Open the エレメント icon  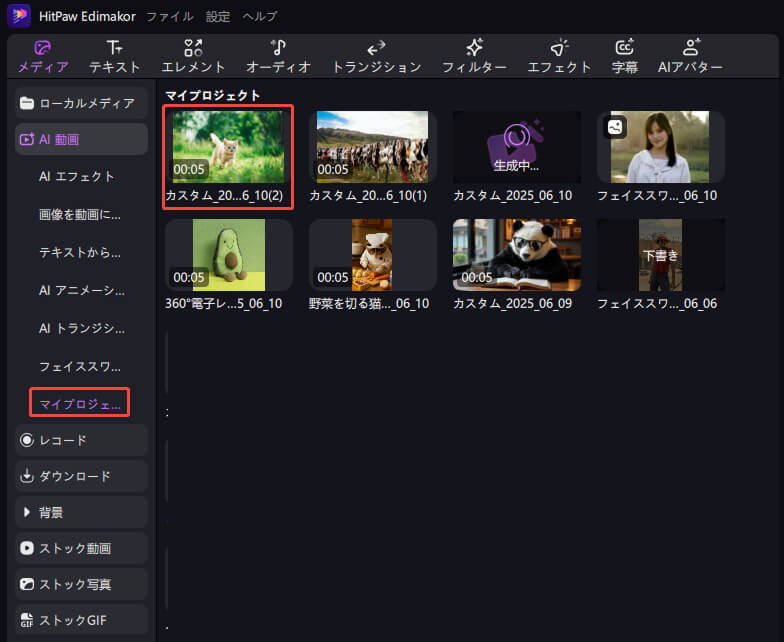193,48
